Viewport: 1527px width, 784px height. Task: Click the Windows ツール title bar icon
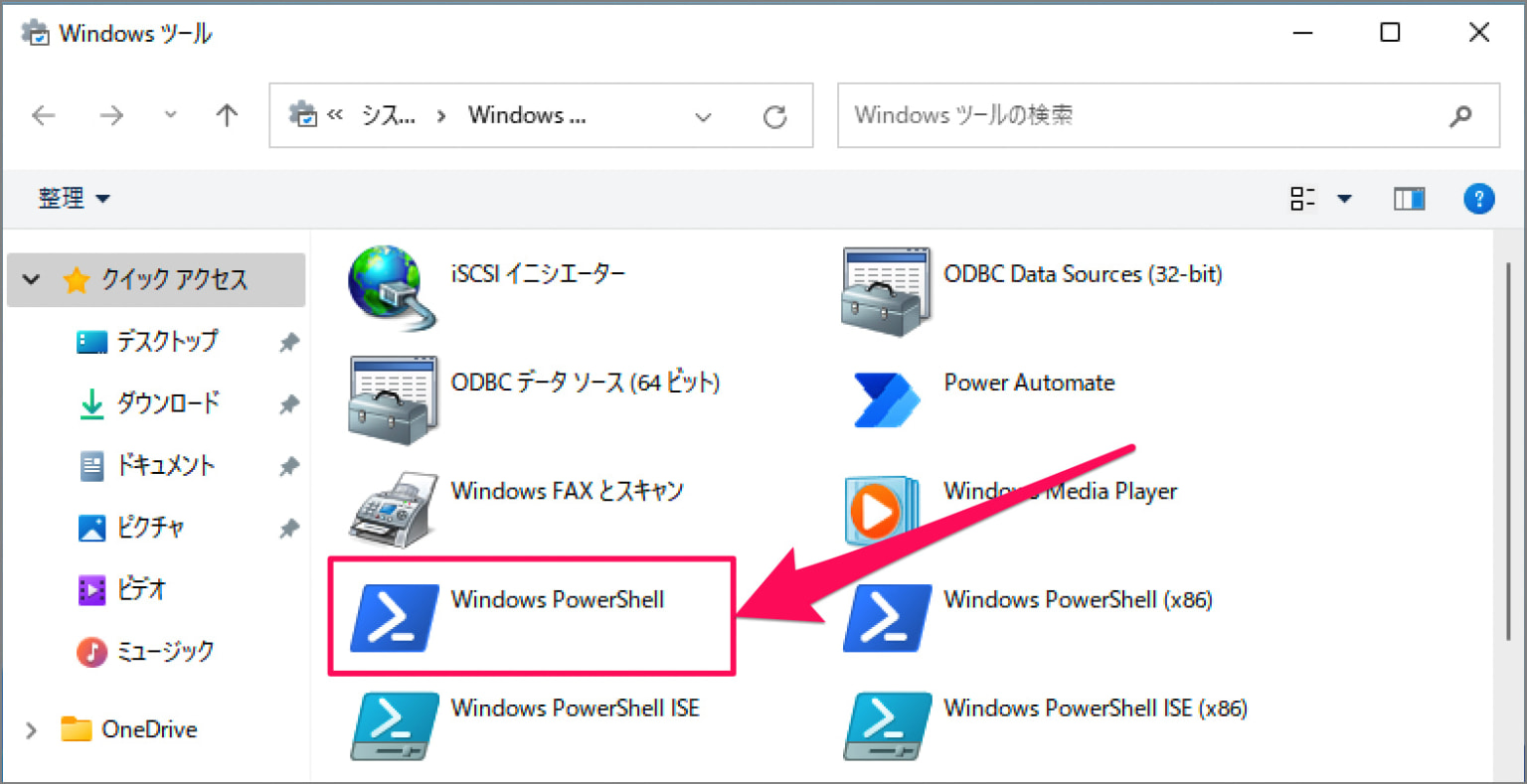coord(36,33)
